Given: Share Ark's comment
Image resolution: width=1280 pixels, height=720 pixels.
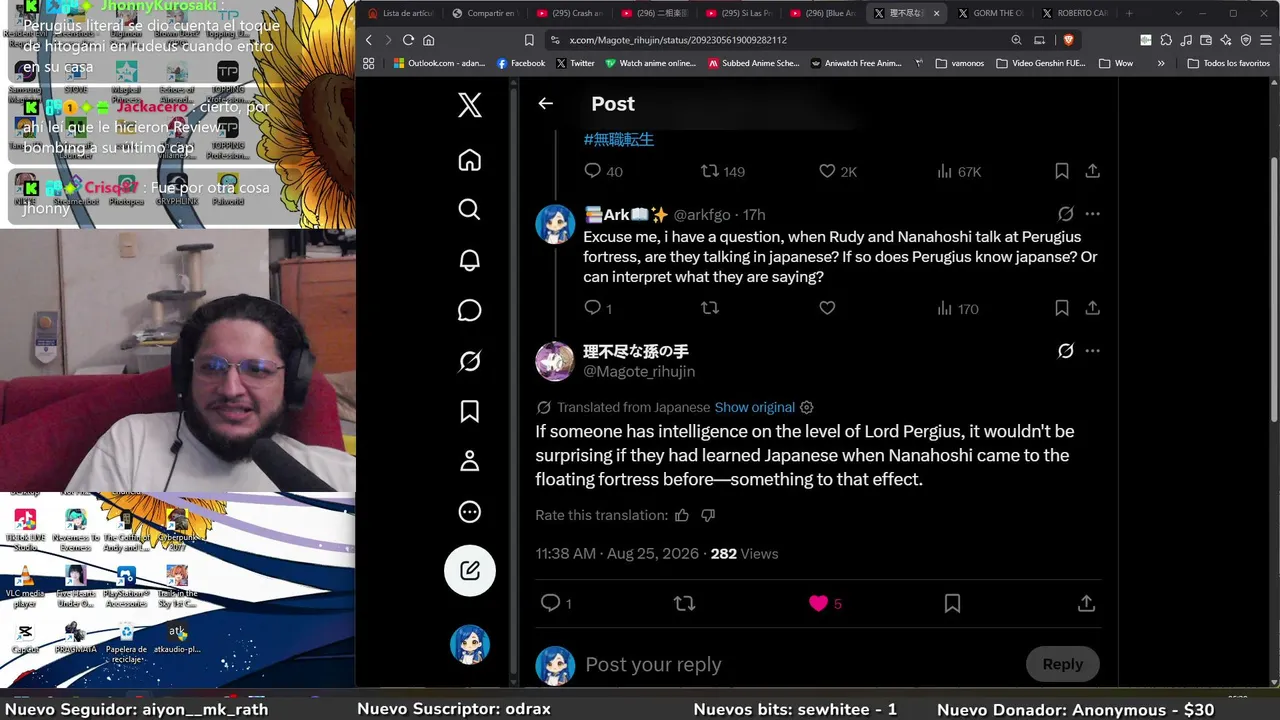Looking at the screenshot, I should coord(1093,308).
